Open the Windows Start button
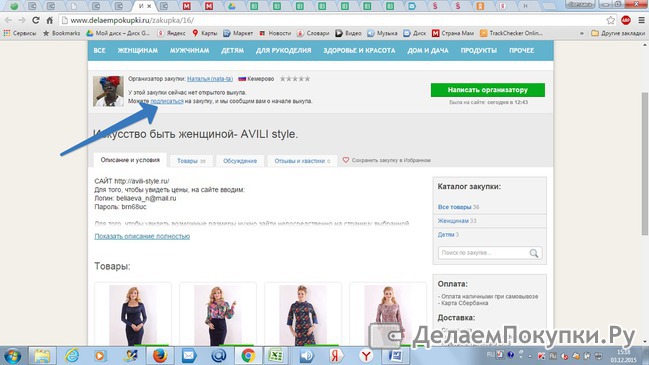 pyautogui.click(x=12, y=356)
